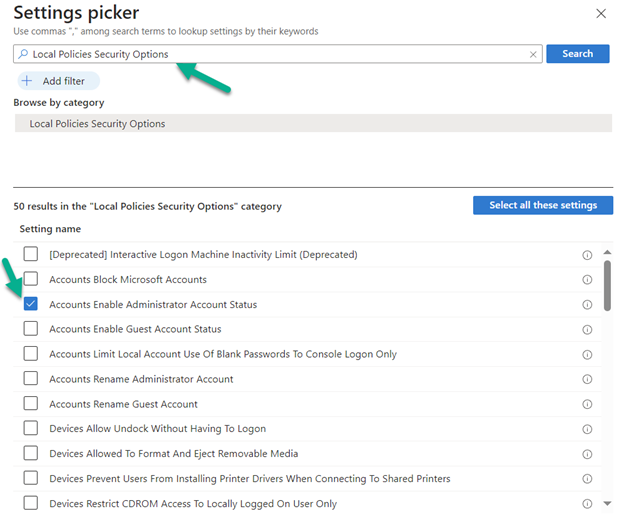This screenshot has height=529, width=624.
Task: Show info for Accounts Rename Guest Account
Action: [587, 404]
